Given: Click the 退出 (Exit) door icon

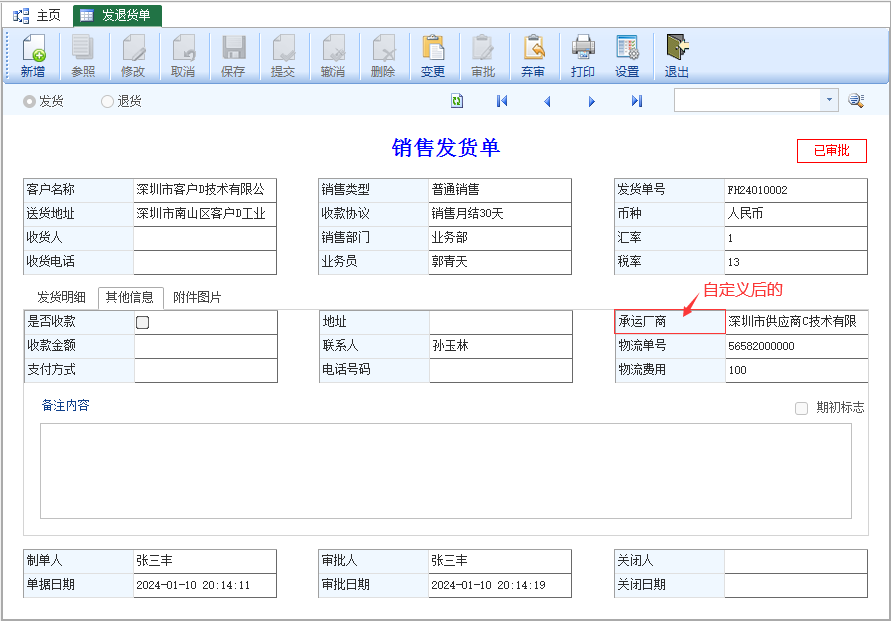Looking at the screenshot, I should [x=677, y=48].
